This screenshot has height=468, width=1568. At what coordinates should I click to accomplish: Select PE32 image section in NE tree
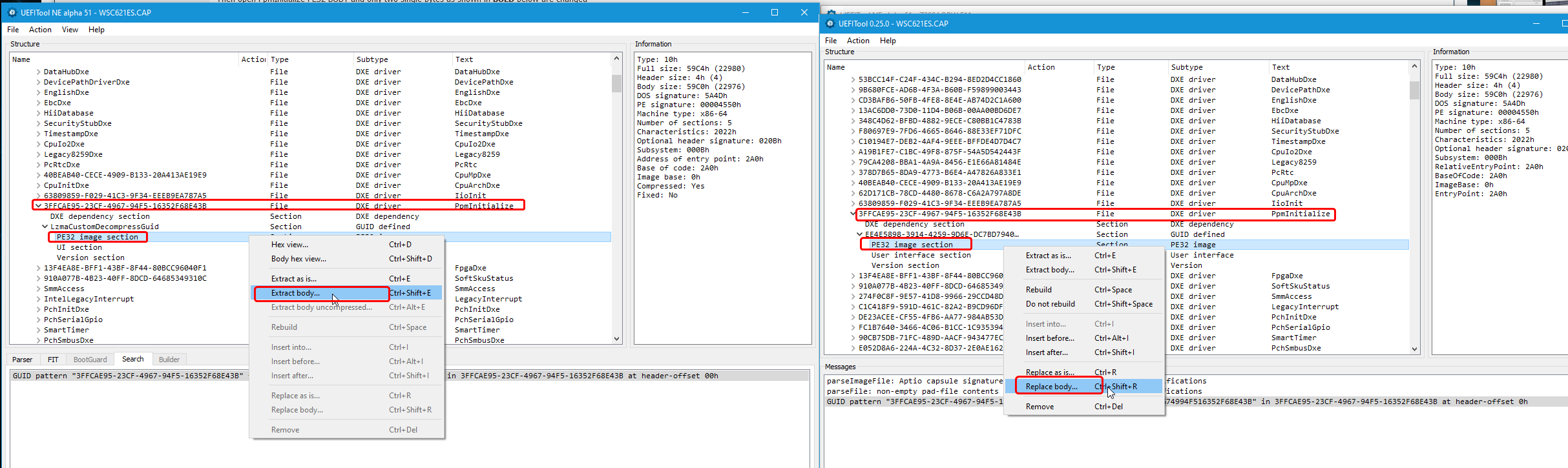click(x=98, y=237)
